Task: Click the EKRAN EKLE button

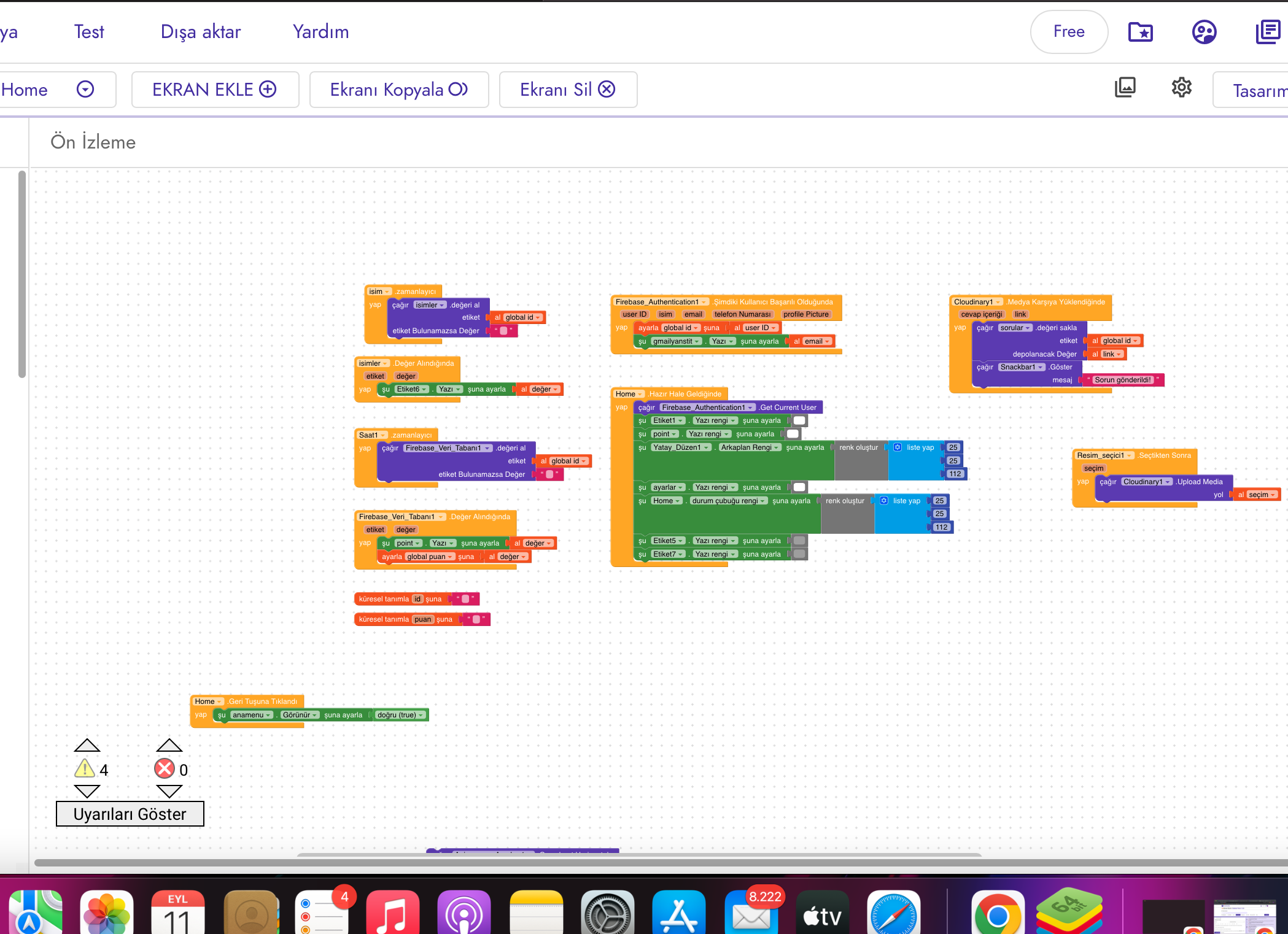Action: (x=215, y=90)
